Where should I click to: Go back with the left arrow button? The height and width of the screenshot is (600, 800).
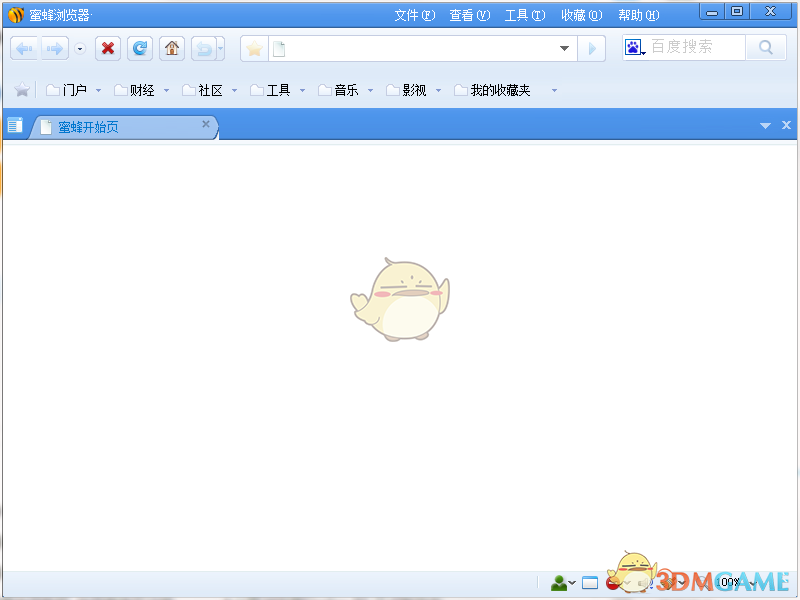pyautogui.click(x=24, y=48)
